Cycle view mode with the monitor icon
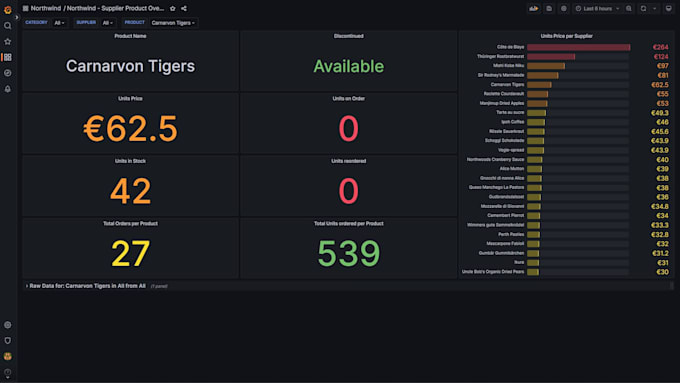Viewport: 680px width, 383px height. [x=668, y=8]
